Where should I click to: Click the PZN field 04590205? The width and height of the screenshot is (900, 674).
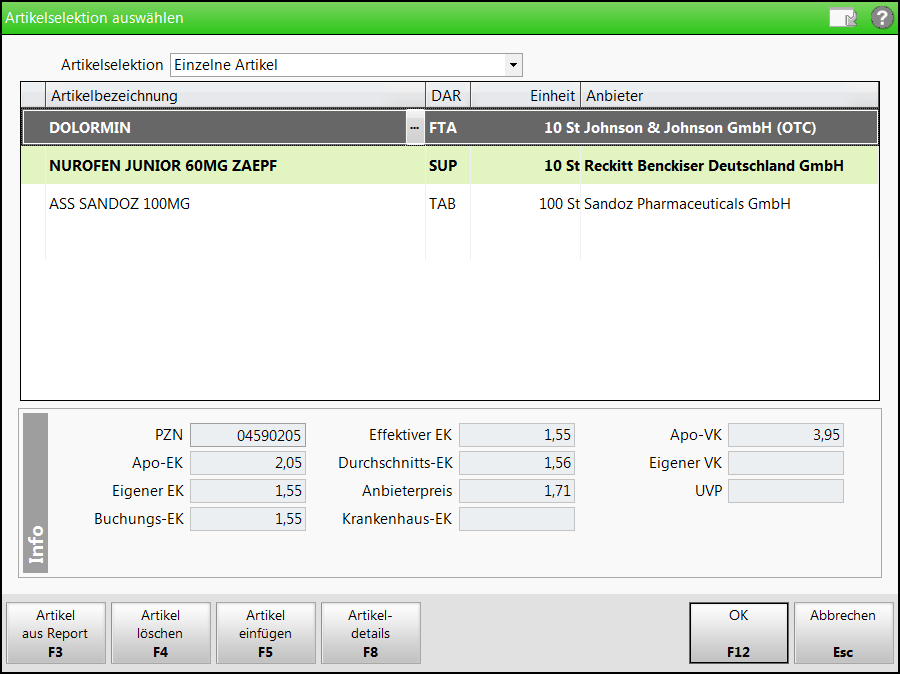[248, 435]
